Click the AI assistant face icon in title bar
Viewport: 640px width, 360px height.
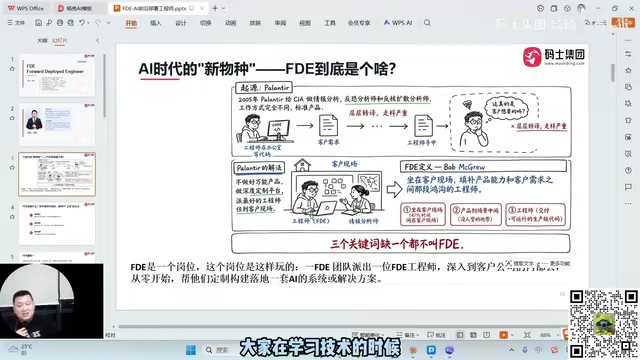pyautogui.click(x=540, y=8)
